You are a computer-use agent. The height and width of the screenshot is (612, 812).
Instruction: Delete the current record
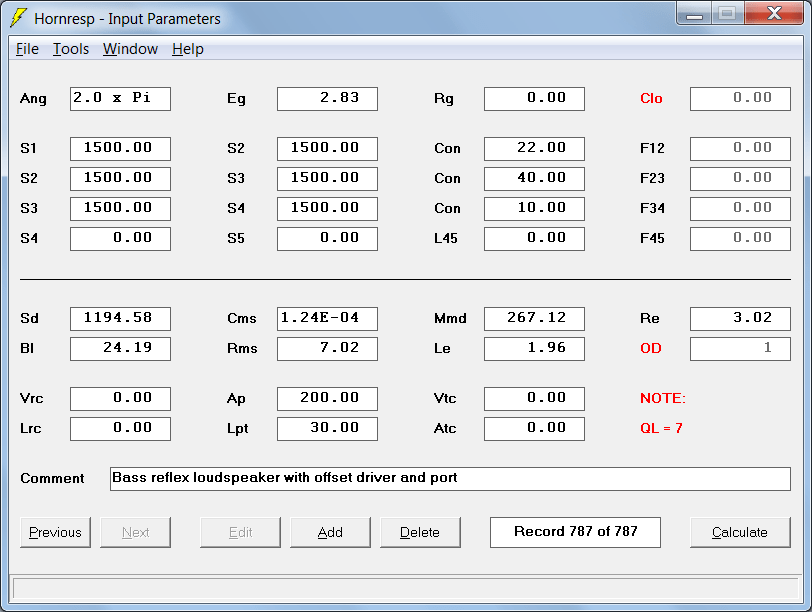420,532
